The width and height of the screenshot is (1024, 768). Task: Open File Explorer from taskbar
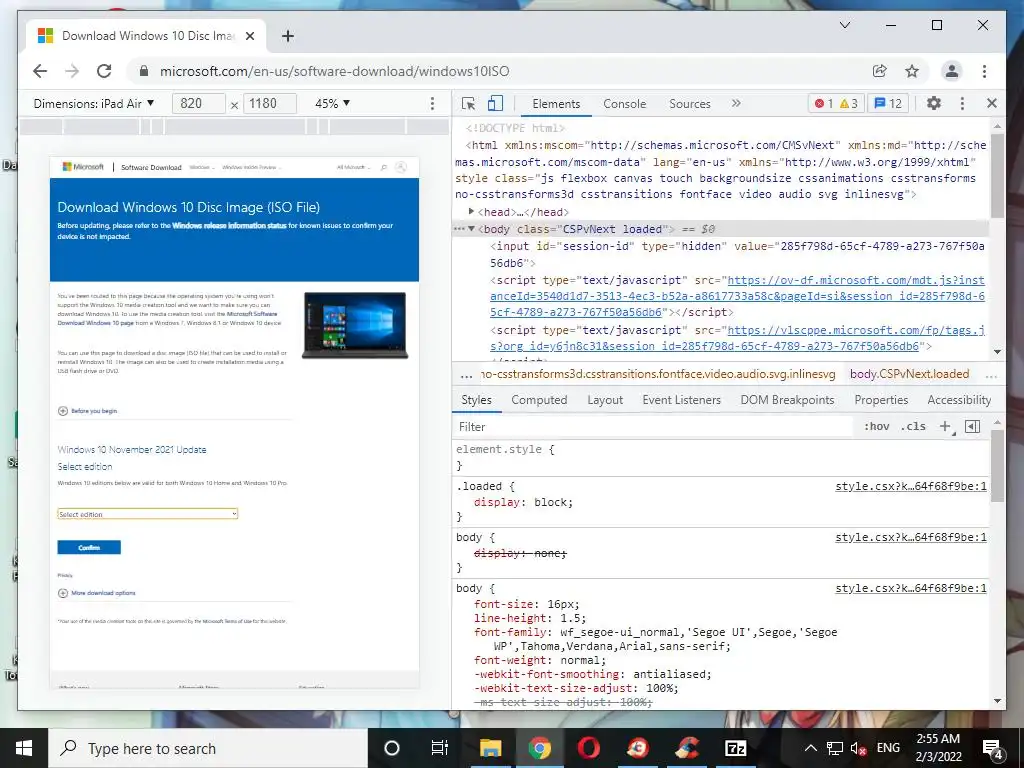(x=490, y=748)
